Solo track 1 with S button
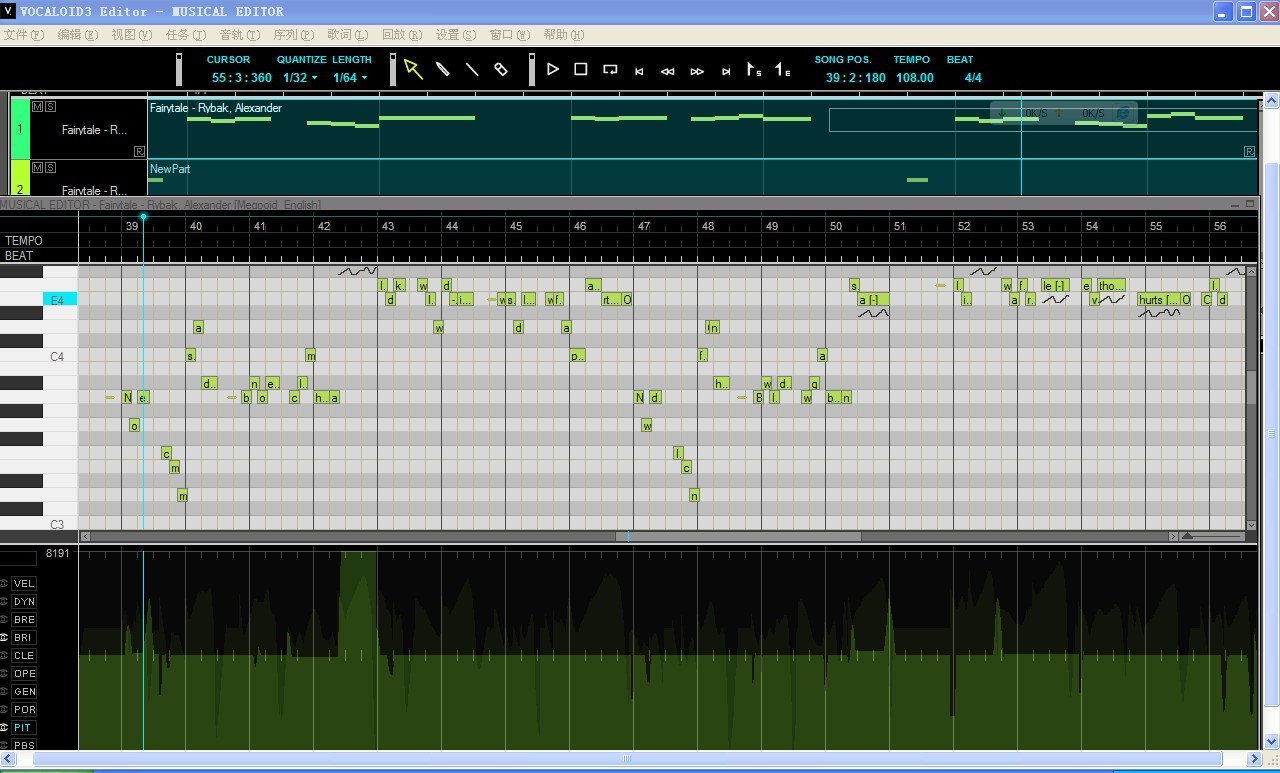The width and height of the screenshot is (1280, 773). pos(50,106)
